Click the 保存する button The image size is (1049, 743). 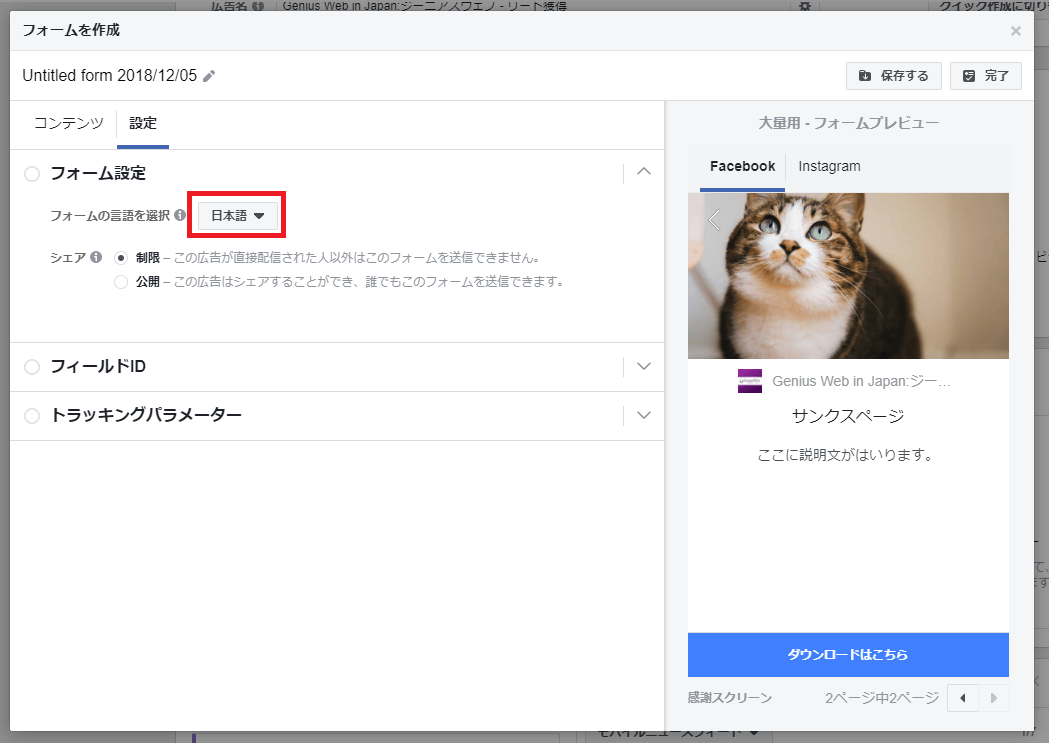(894, 76)
